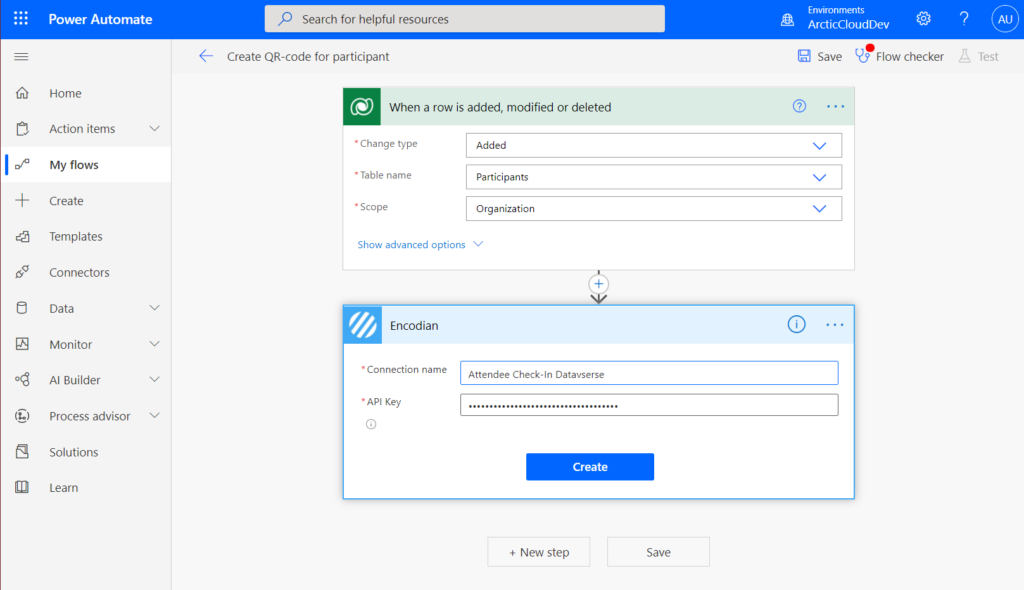The height and width of the screenshot is (590, 1024).
Task: Click the Action items clipboard icon
Action: click(22, 129)
